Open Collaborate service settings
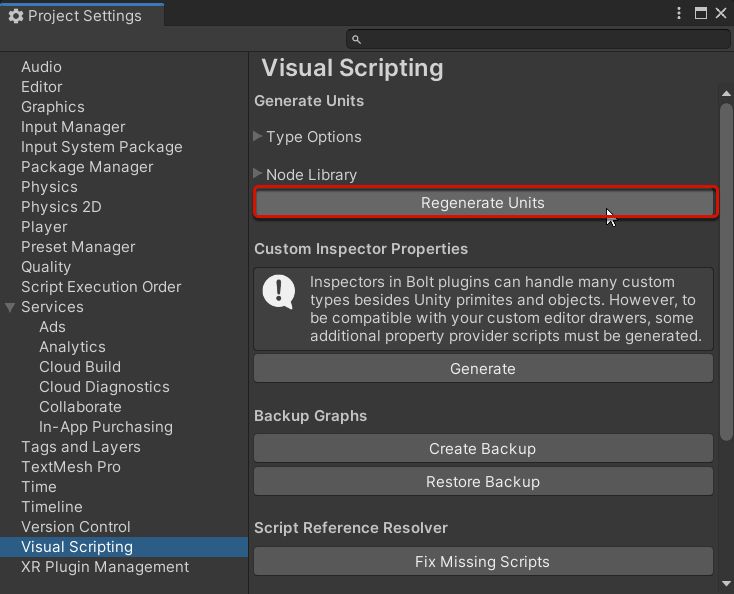The height and width of the screenshot is (594, 734). tap(81, 407)
